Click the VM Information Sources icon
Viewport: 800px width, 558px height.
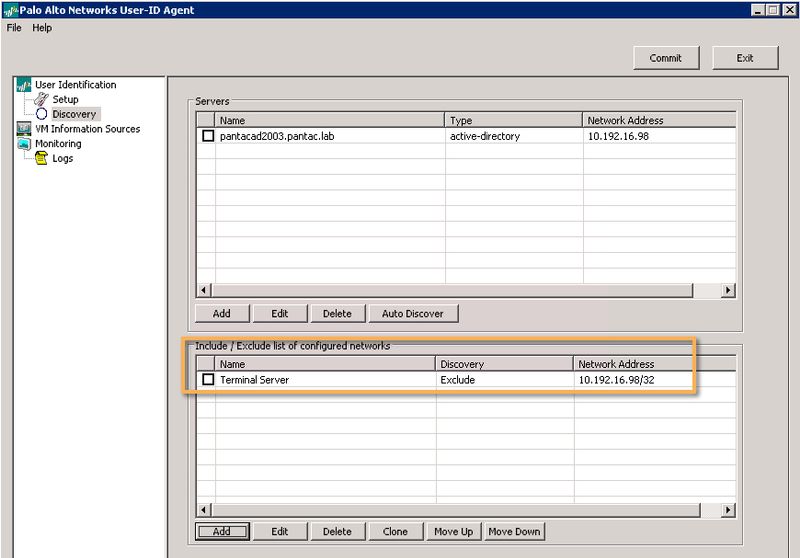point(24,129)
